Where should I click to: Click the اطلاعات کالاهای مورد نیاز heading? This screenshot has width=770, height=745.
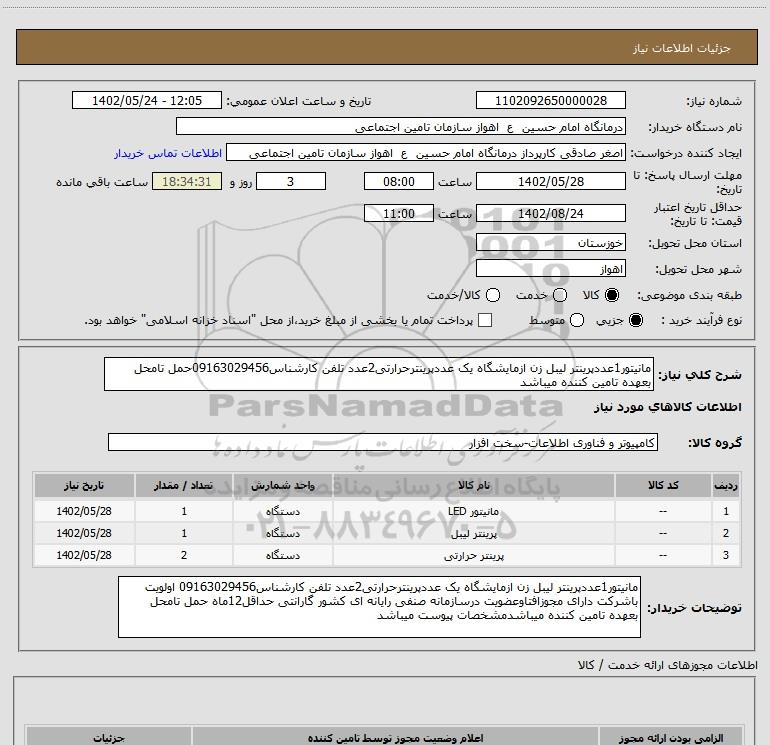668,407
